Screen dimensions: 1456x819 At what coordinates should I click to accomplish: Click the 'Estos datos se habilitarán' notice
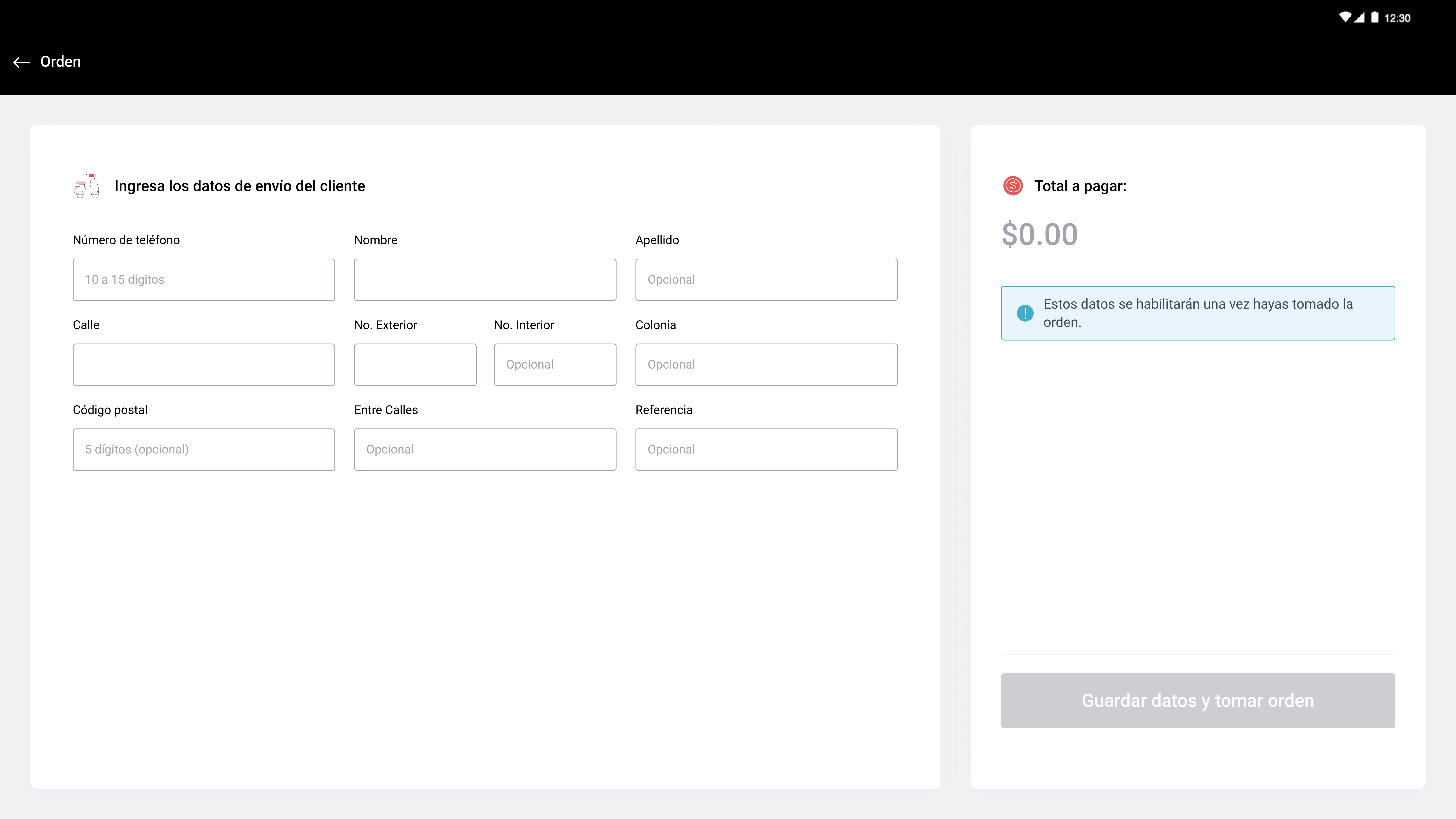(x=1198, y=313)
